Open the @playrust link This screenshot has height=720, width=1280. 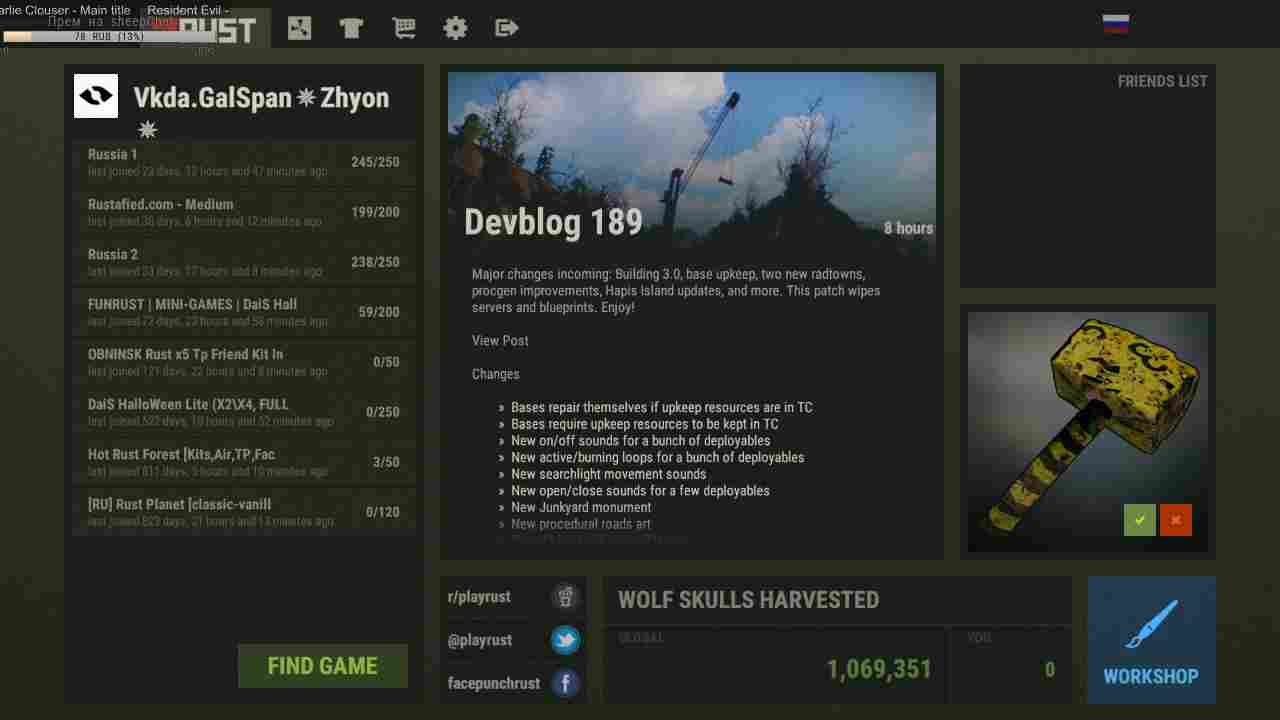pyautogui.click(x=479, y=640)
